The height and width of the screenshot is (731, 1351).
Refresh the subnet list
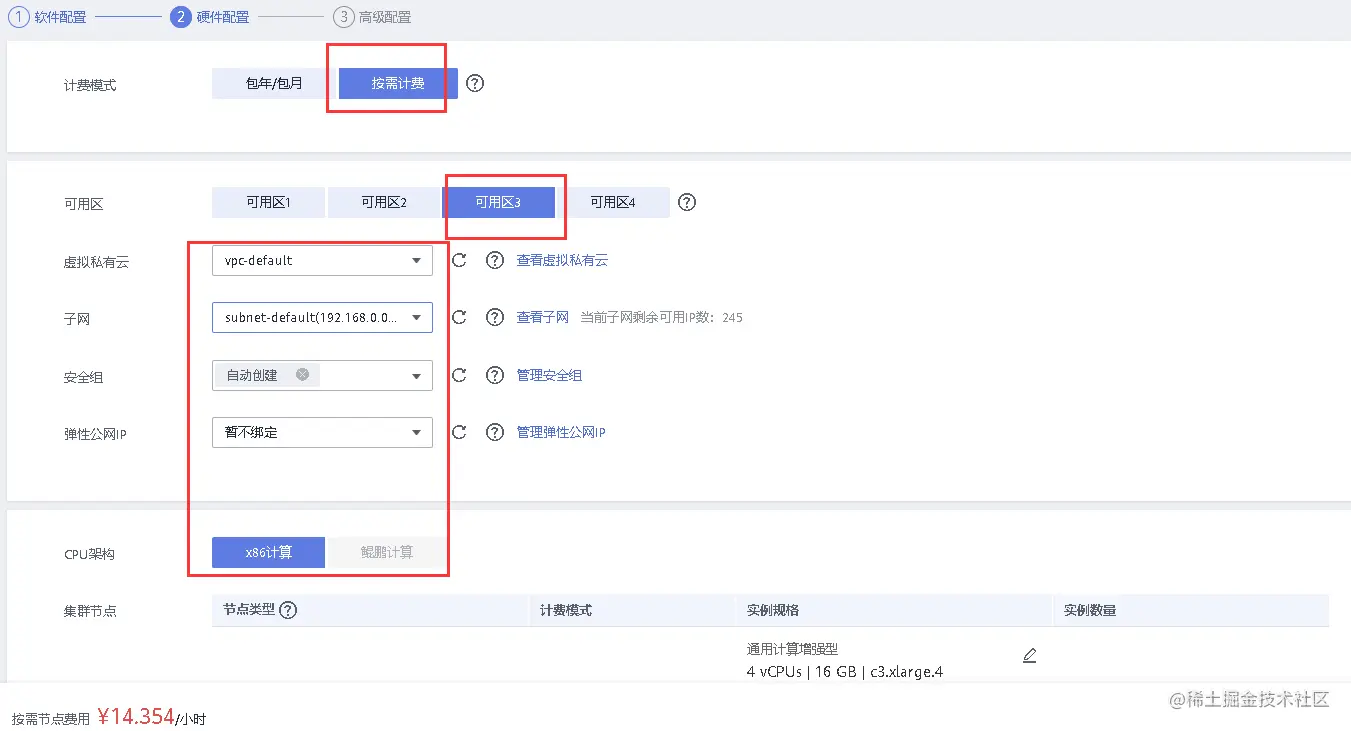click(x=459, y=317)
